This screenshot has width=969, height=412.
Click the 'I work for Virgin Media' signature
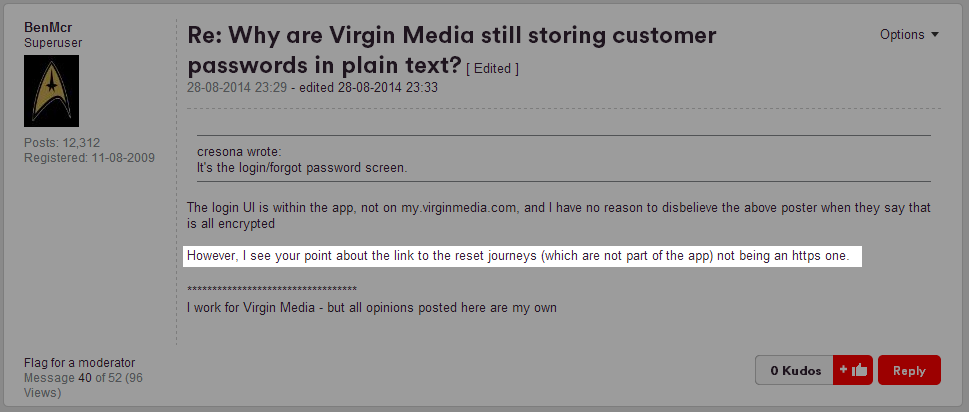click(372, 307)
